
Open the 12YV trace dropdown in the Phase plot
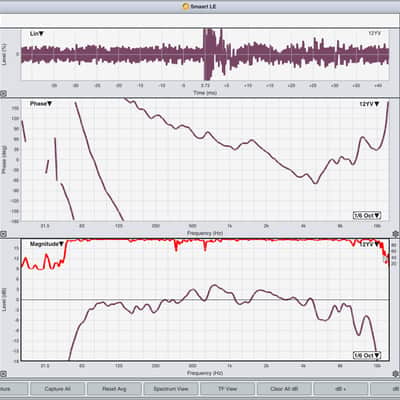369,104
